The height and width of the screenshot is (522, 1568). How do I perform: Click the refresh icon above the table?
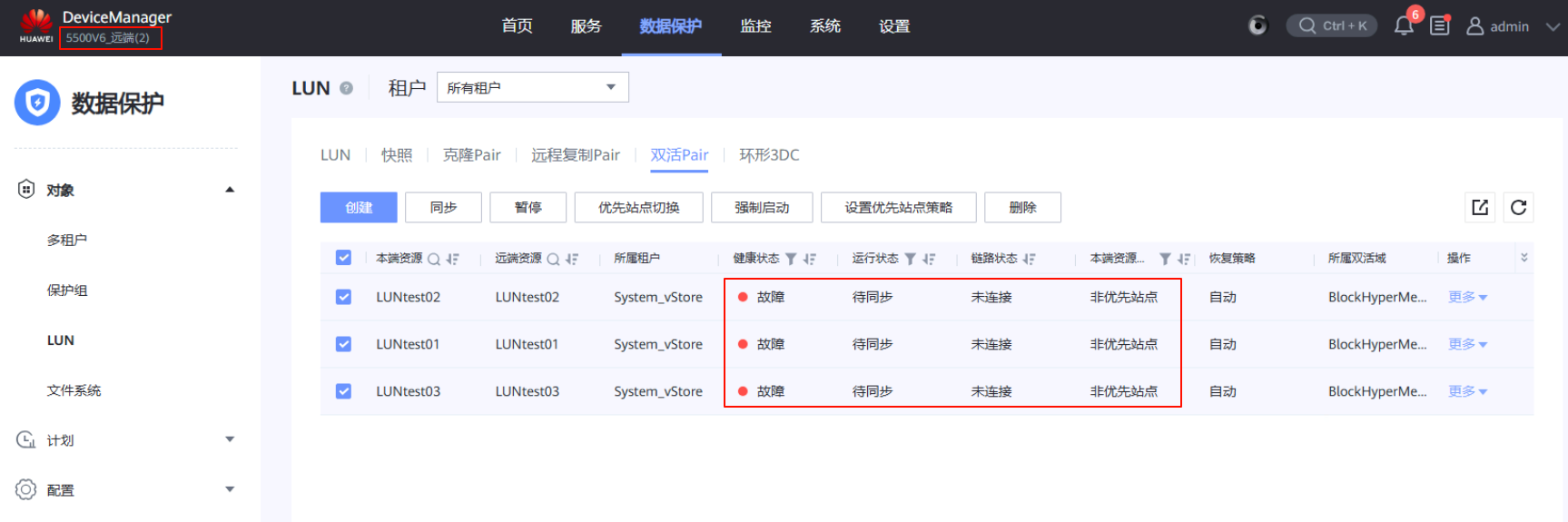tap(1518, 207)
